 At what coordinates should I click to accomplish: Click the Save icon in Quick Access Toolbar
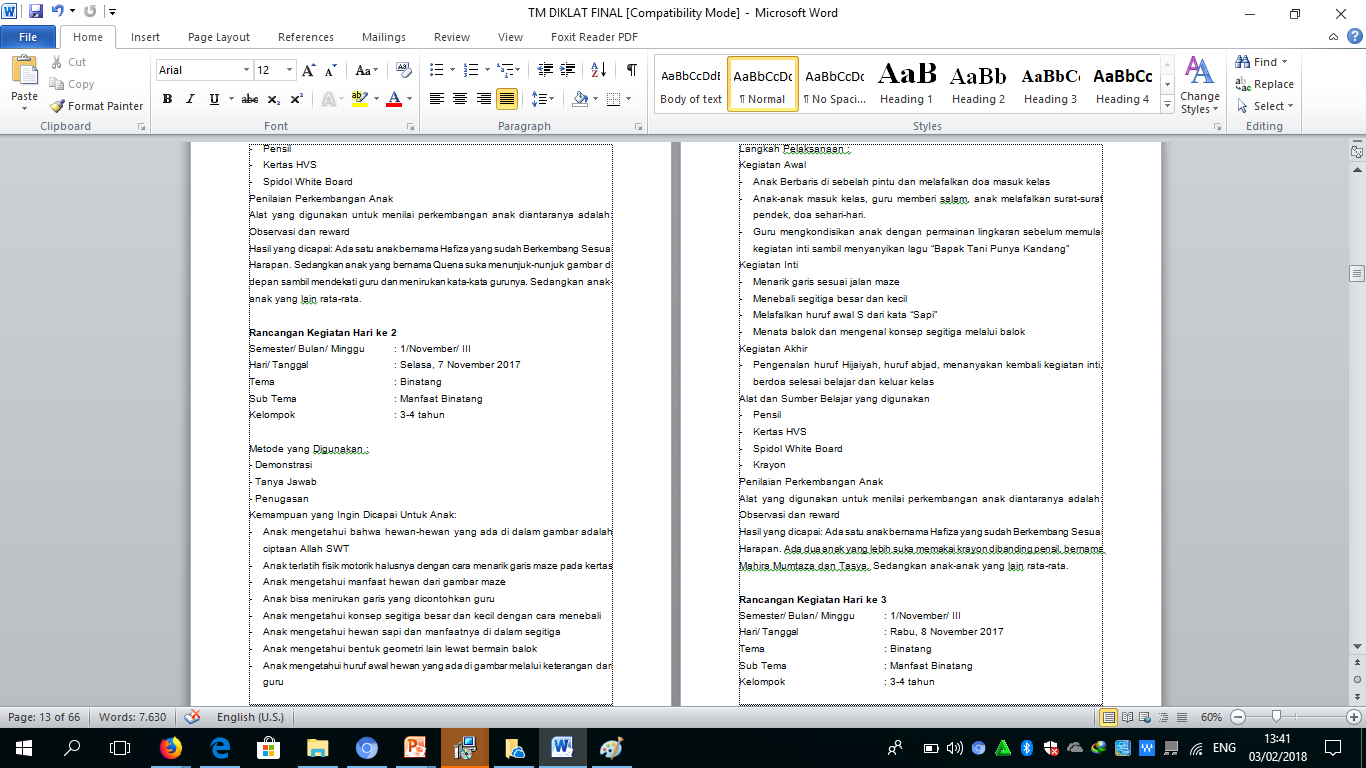point(36,12)
